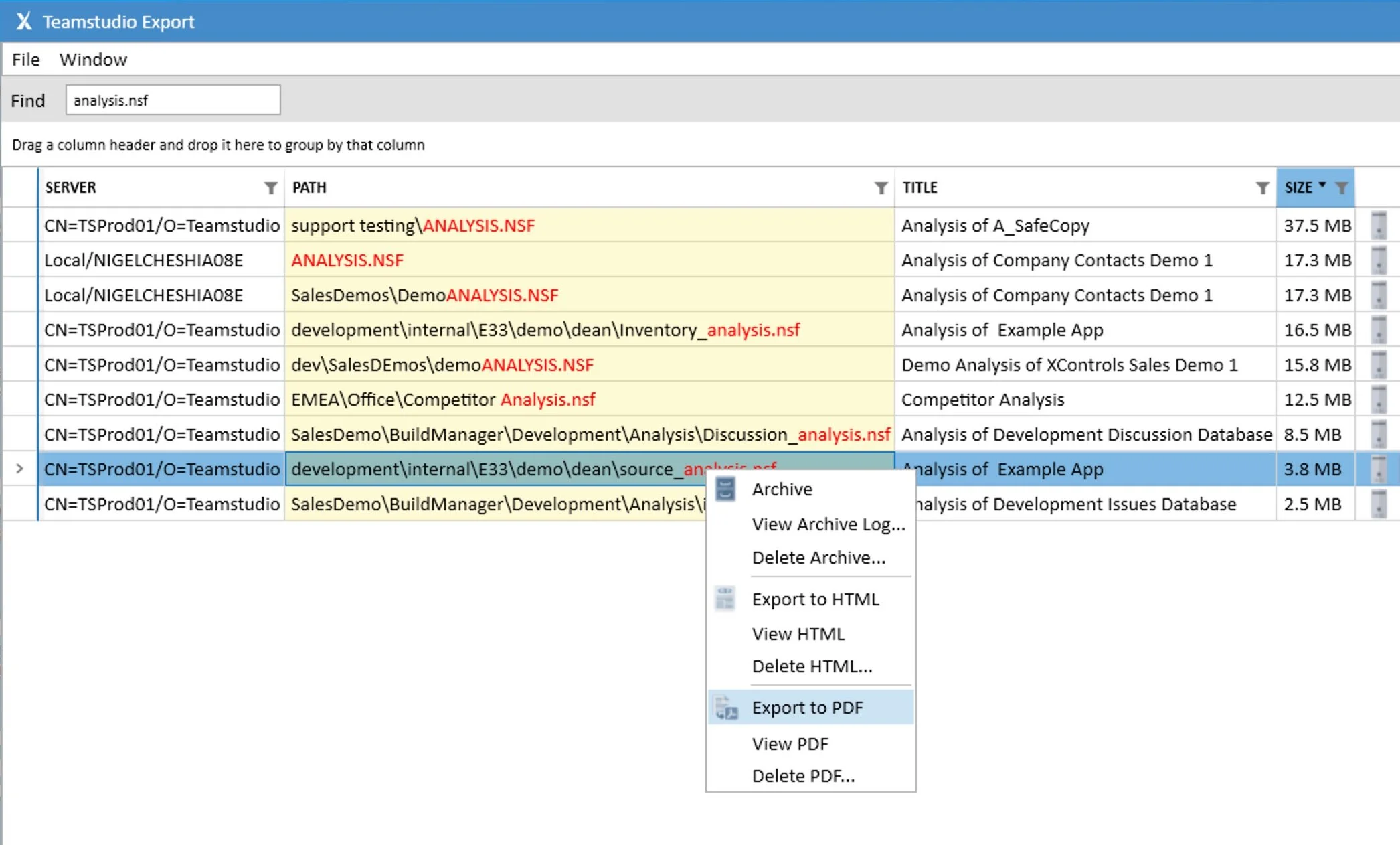
Task: Open the File menu
Action: pos(25,60)
